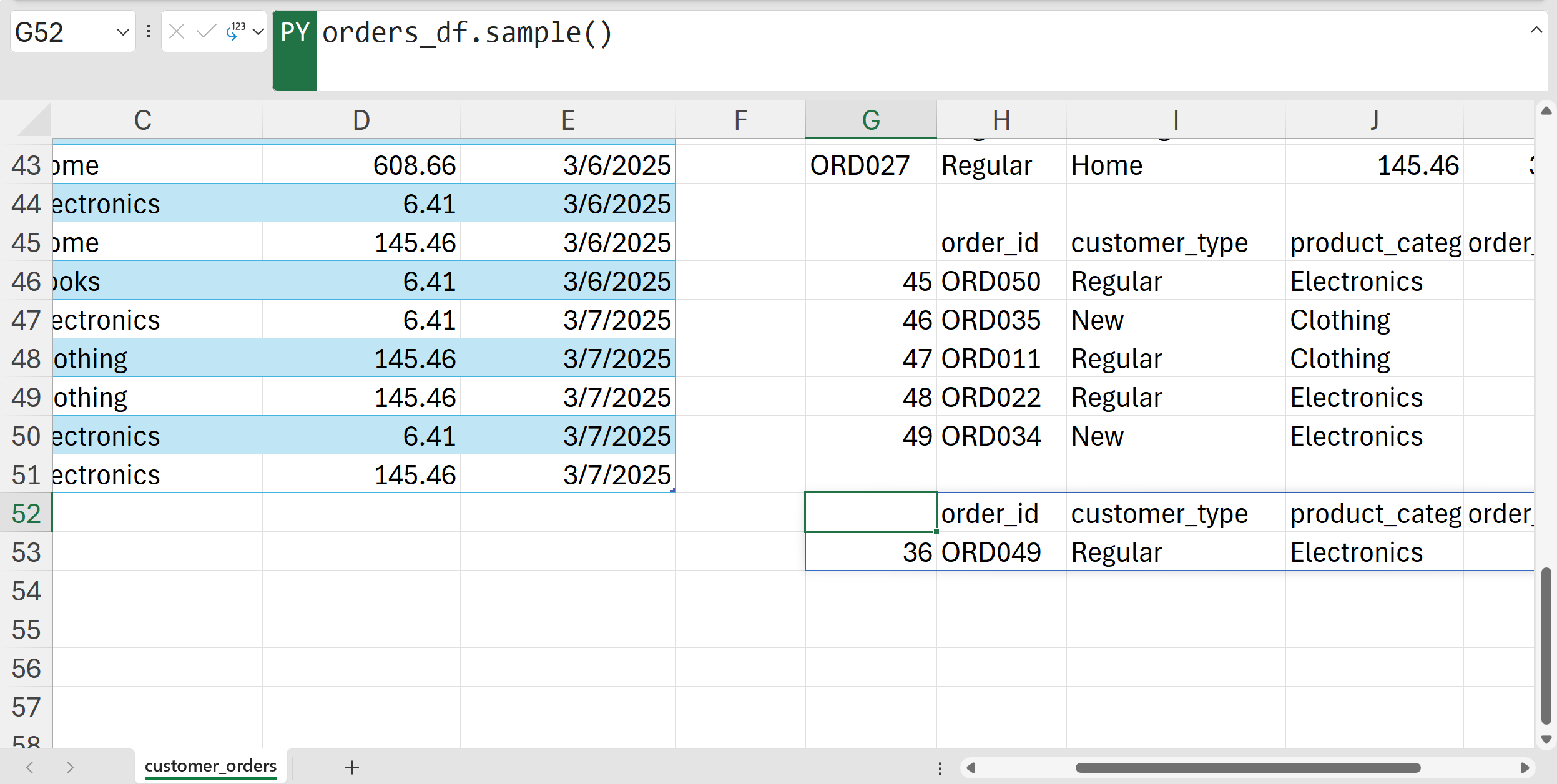Viewport: 1557px width, 784px height.
Task: Click the previous sheet arrow
Action: coord(30,767)
